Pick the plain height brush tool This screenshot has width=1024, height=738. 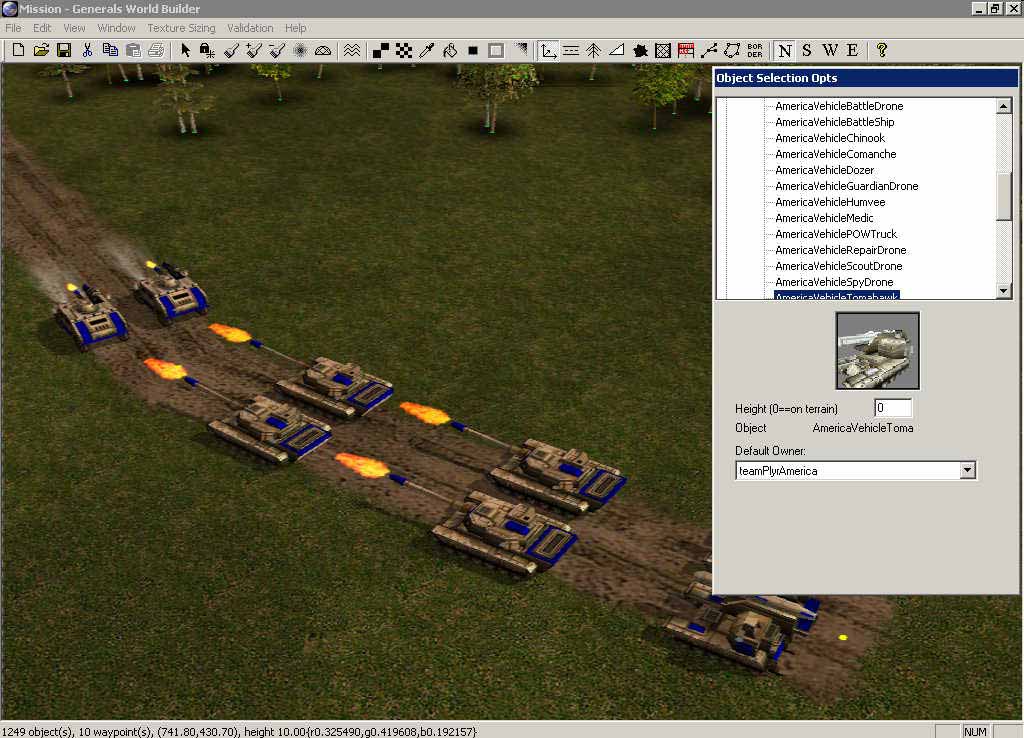coord(231,50)
